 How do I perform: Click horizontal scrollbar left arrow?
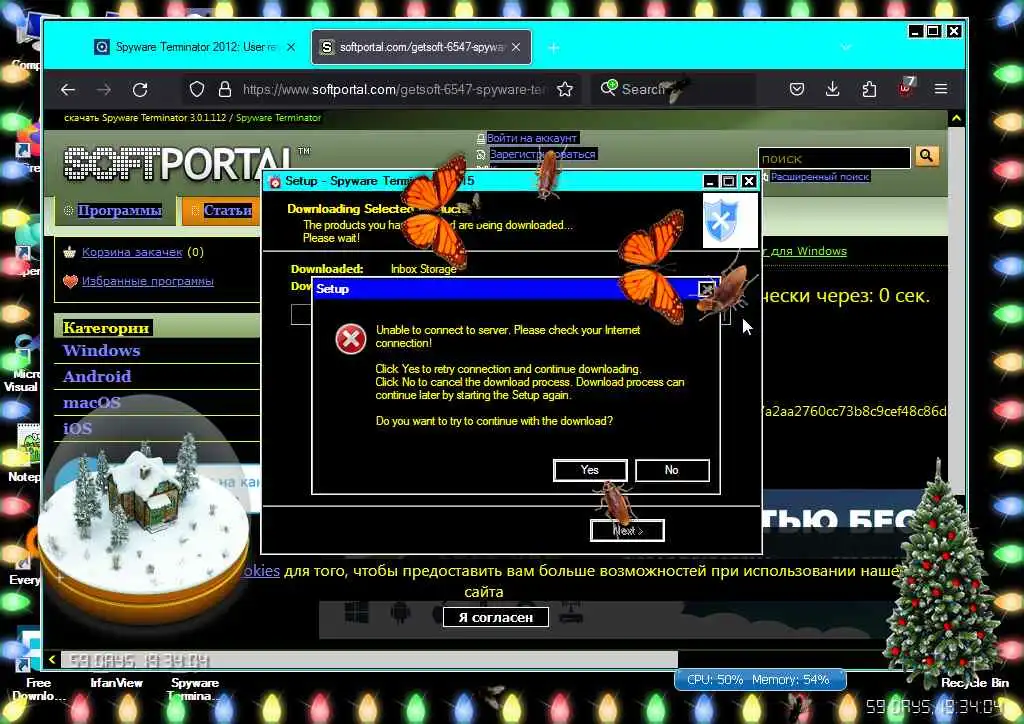52,659
